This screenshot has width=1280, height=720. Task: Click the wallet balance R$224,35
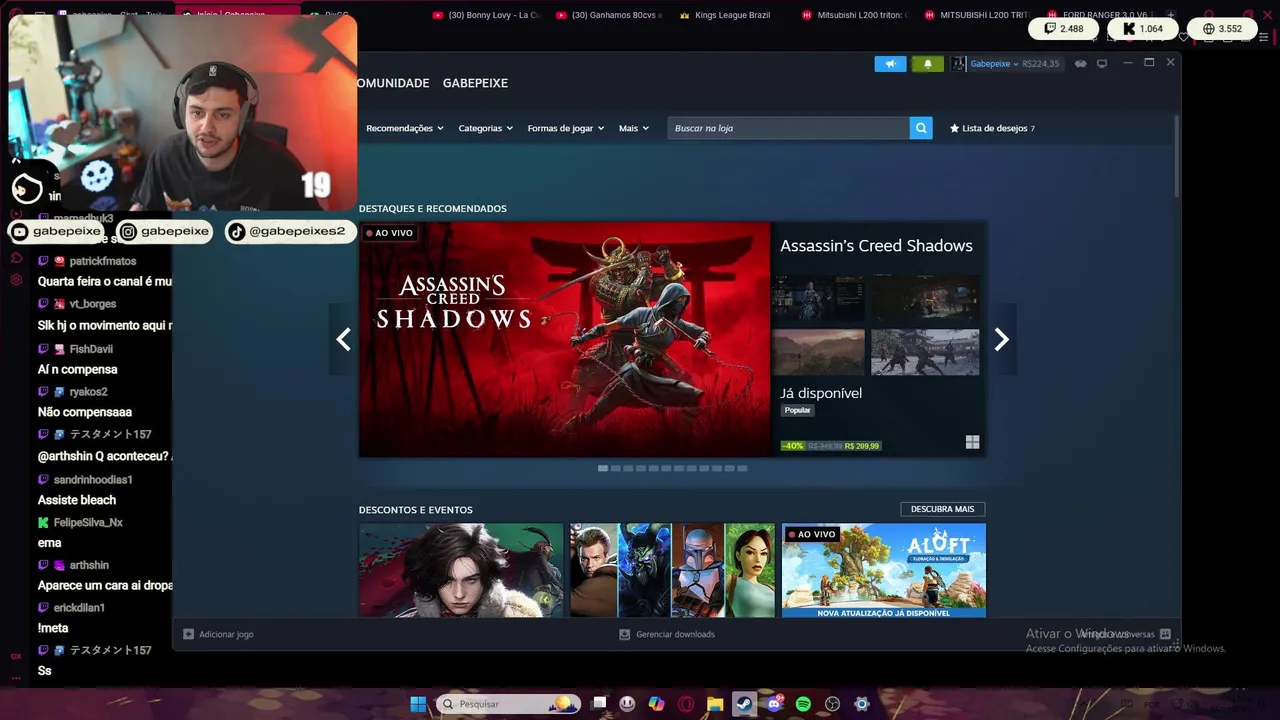tap(1040, 64)
